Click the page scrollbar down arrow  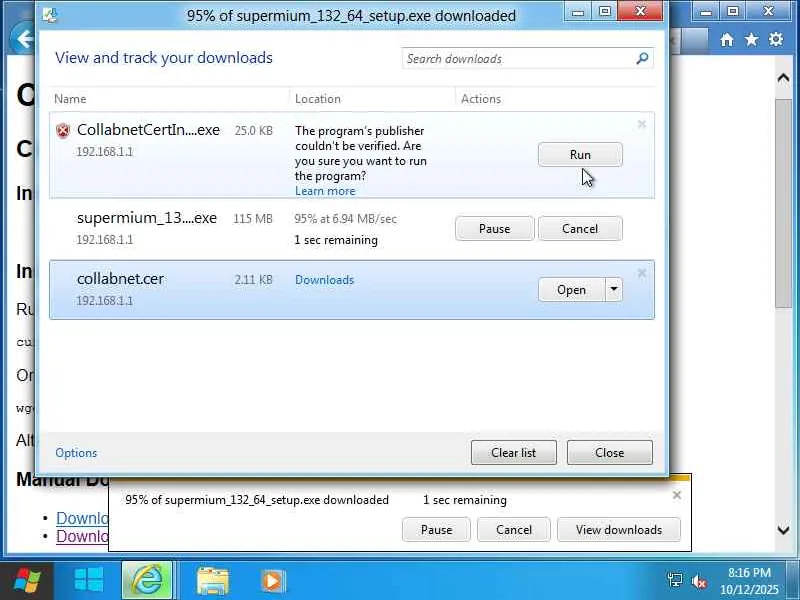[x=783, y=530]
